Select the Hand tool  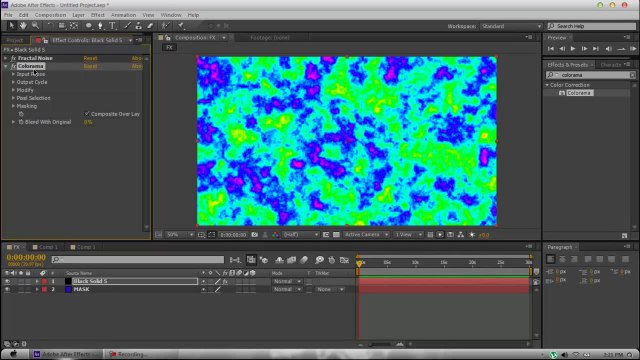[23, 26]
